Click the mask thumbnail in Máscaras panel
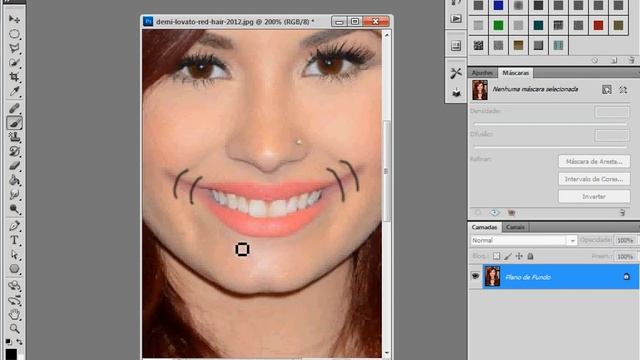This screenshot has width=640, height=360. coord(480,90)
